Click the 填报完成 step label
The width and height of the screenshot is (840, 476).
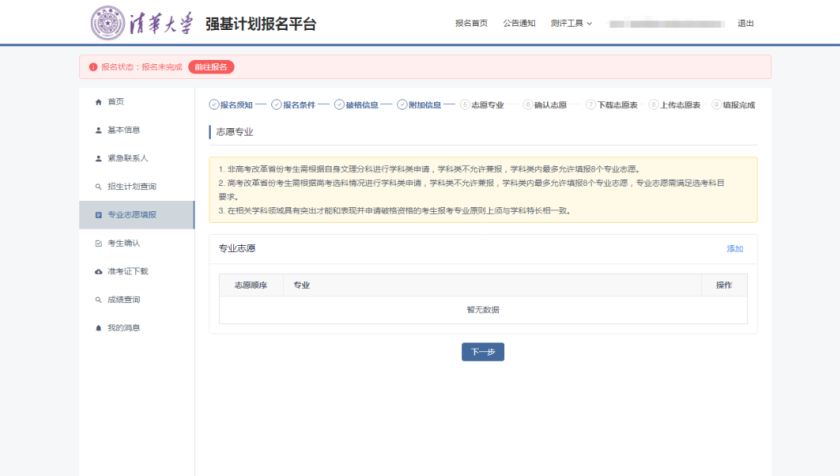pyautogui.click(x=739, y=105)
